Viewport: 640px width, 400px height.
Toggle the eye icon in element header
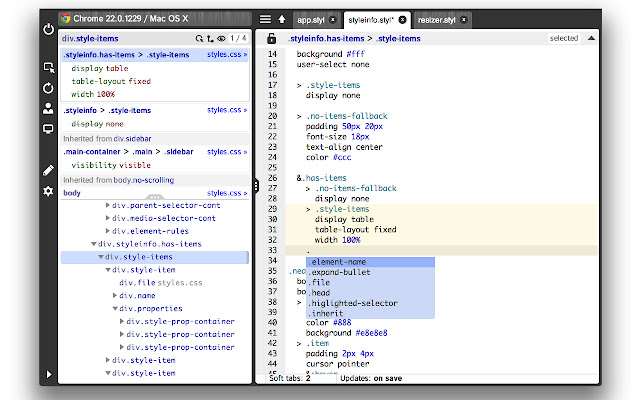point(221,38)
